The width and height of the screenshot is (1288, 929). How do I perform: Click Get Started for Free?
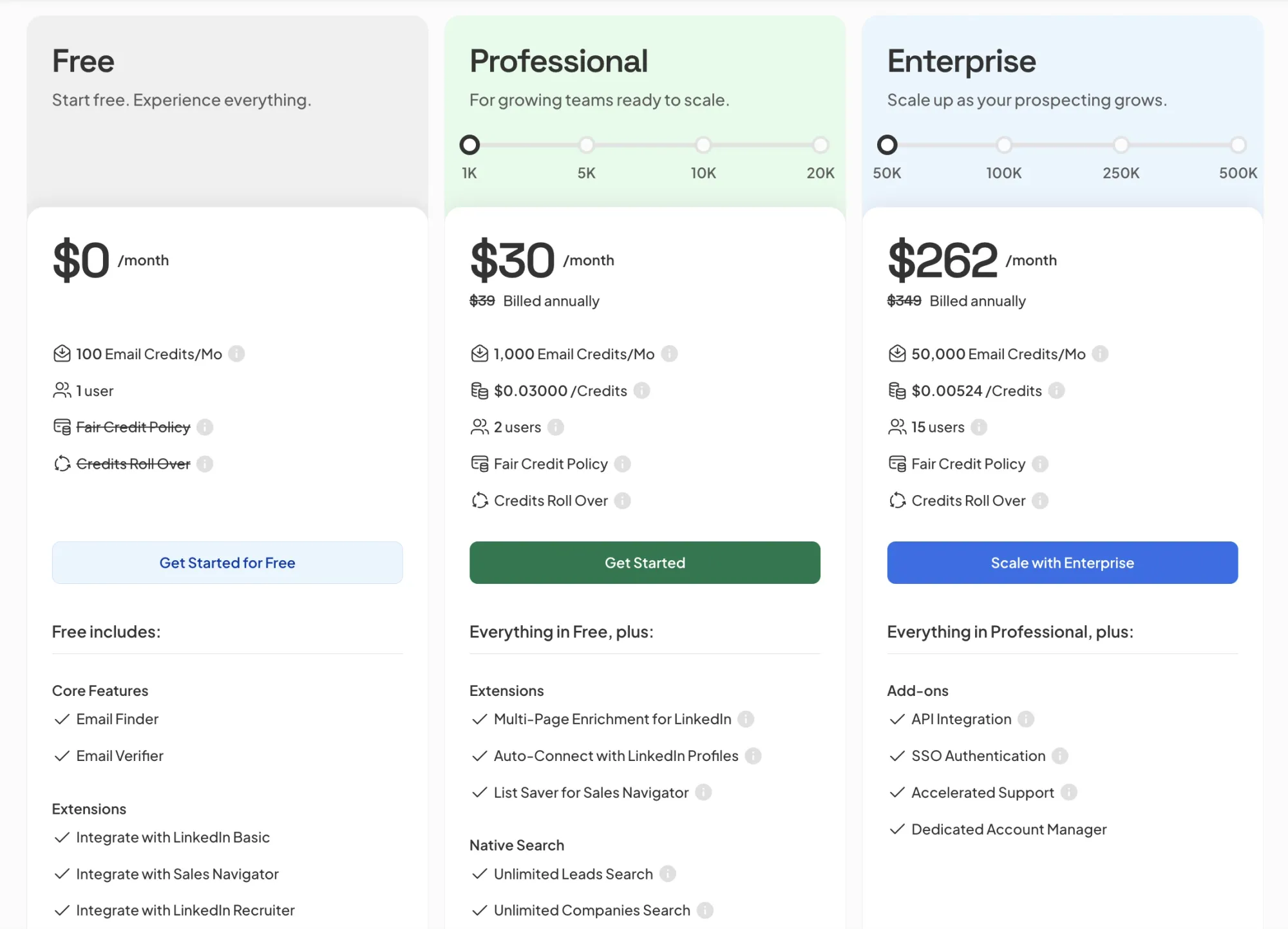[227, 562]
